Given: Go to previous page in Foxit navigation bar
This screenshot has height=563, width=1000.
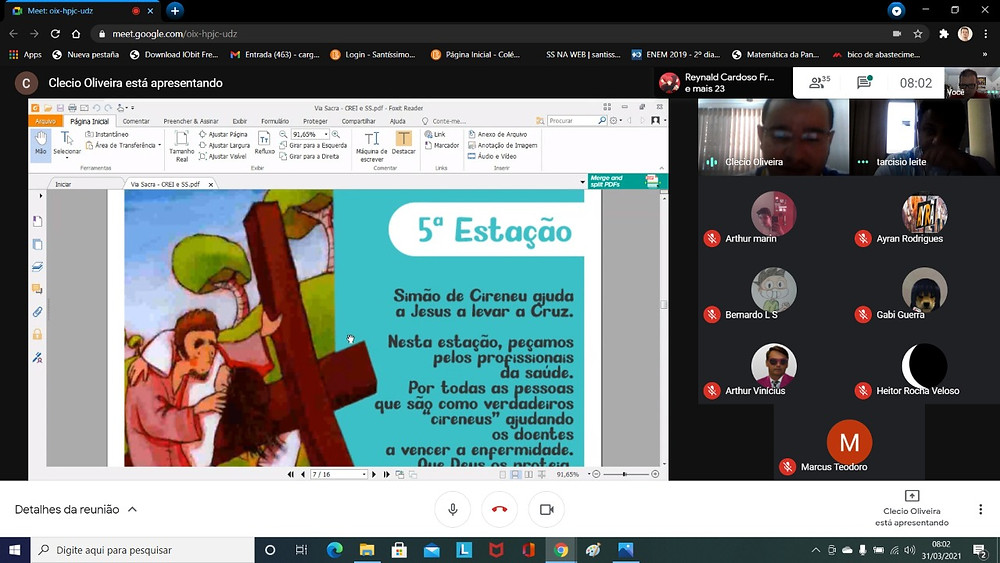Looking at the screenshot, I should (x=303, y=474).
